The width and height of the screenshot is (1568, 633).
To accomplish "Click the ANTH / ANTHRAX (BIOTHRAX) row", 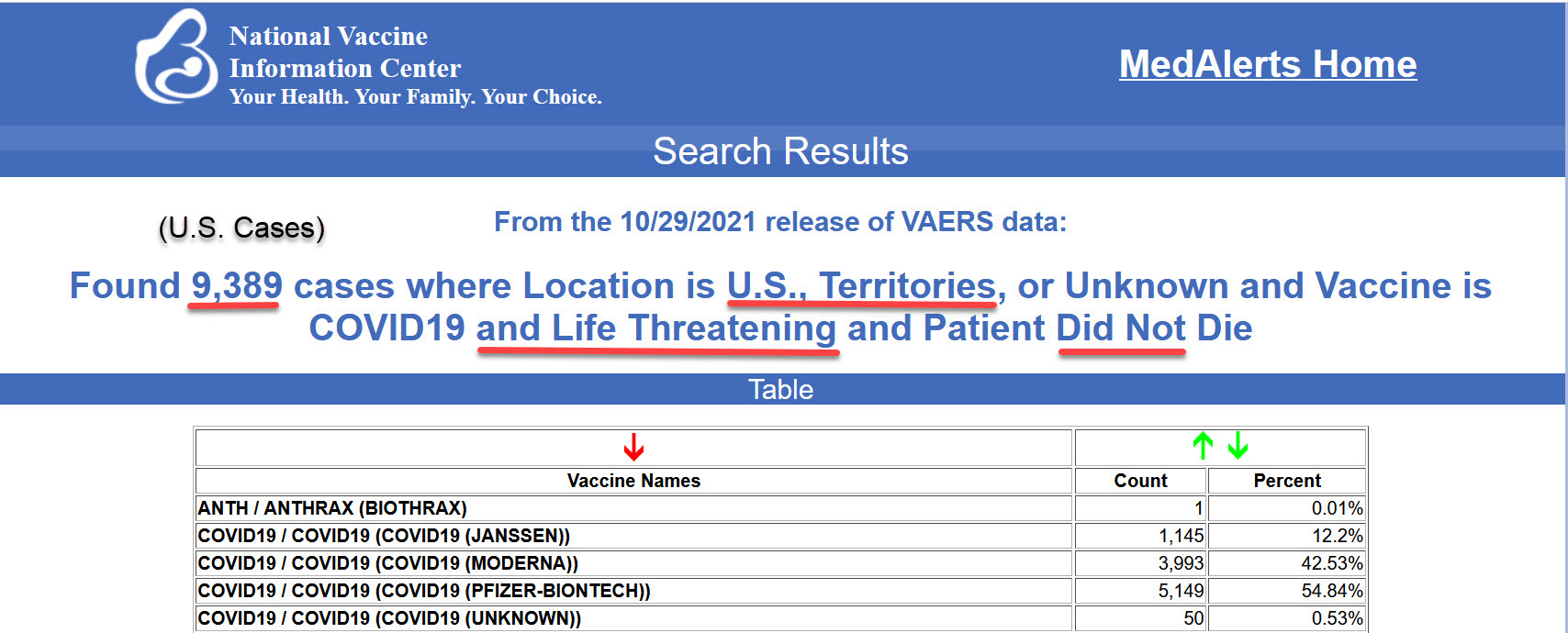I will (780, 508).
